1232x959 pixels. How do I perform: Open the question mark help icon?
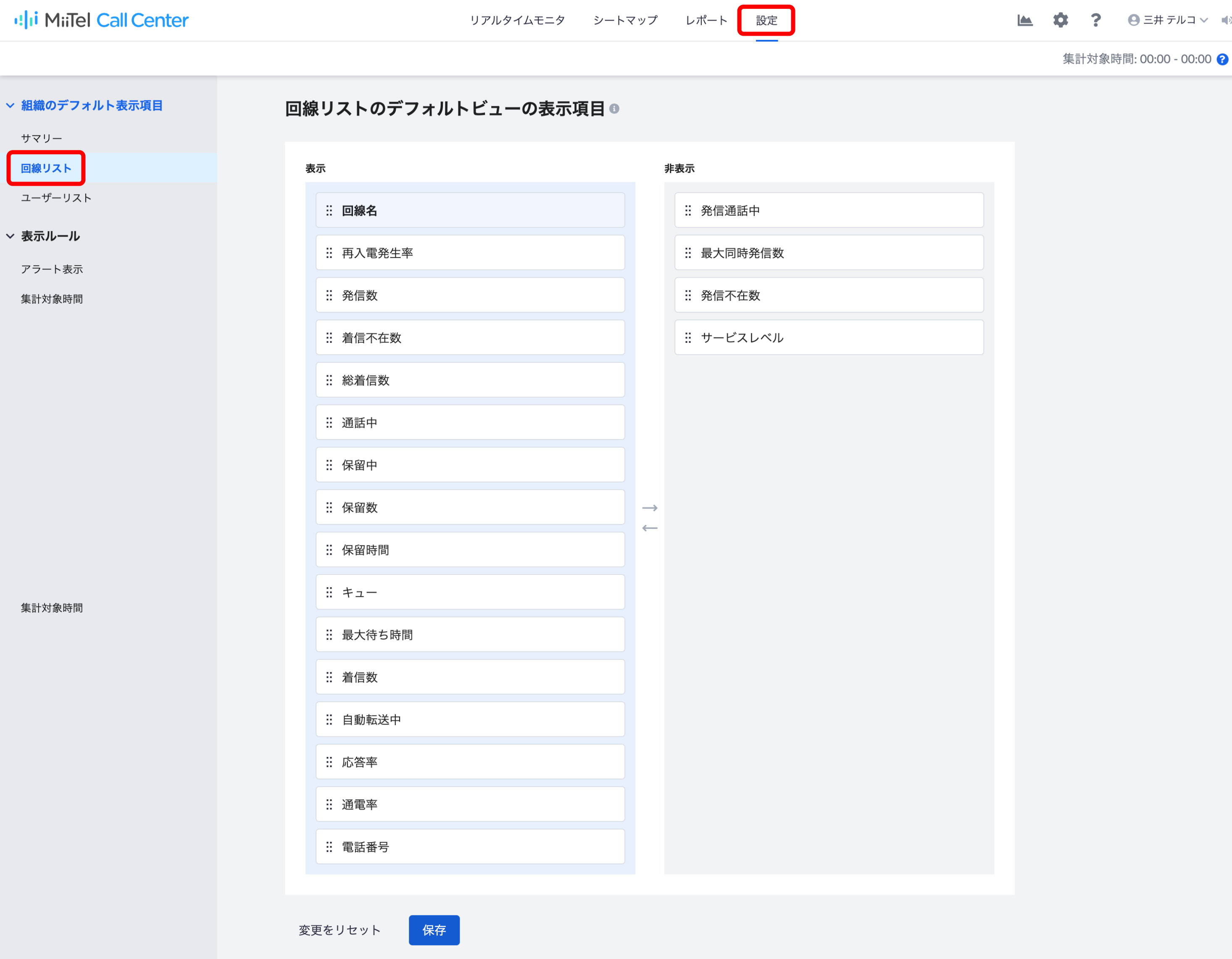[1095, 20]
